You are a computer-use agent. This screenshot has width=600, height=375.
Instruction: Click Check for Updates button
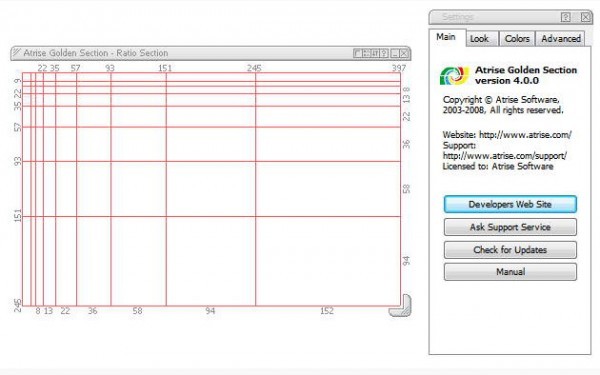pos(510,250)
